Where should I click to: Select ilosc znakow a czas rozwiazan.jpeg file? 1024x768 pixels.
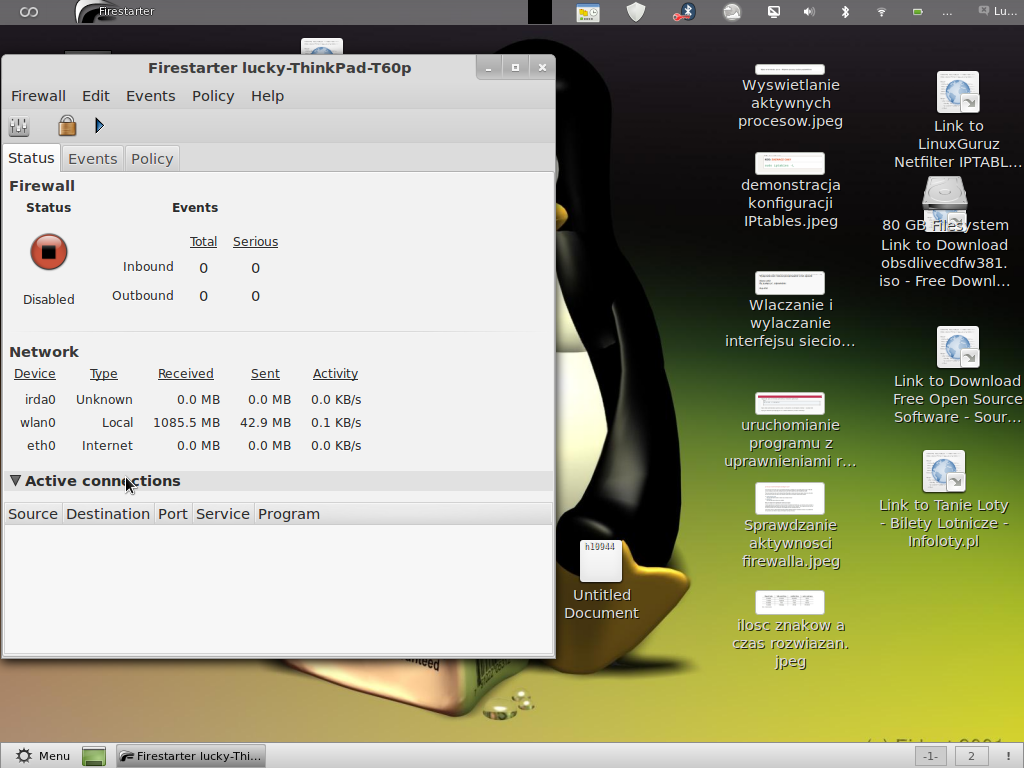790,631
